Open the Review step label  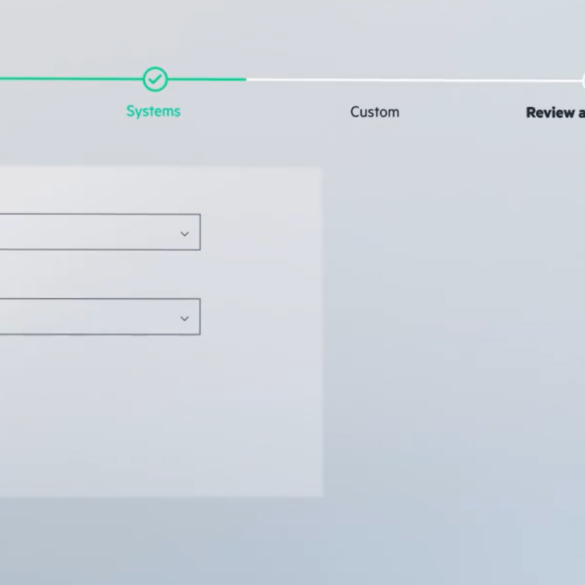[x=555, y=113]
